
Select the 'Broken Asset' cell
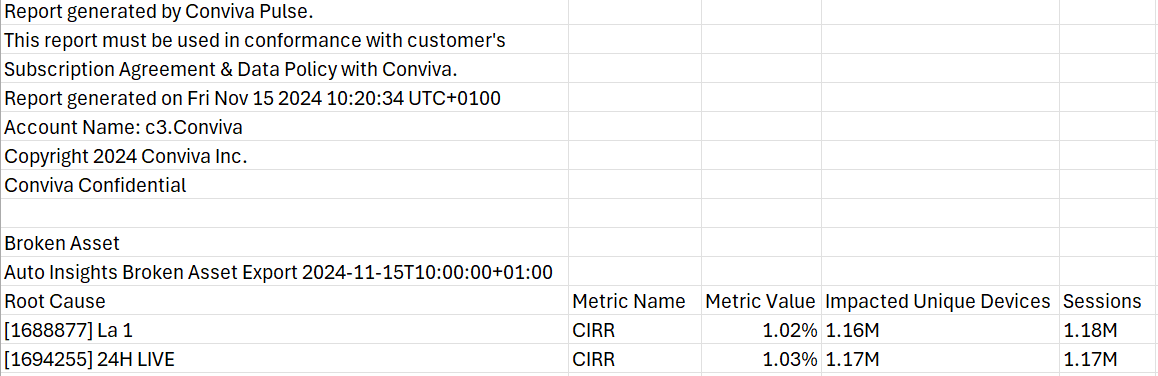[284, 242]
